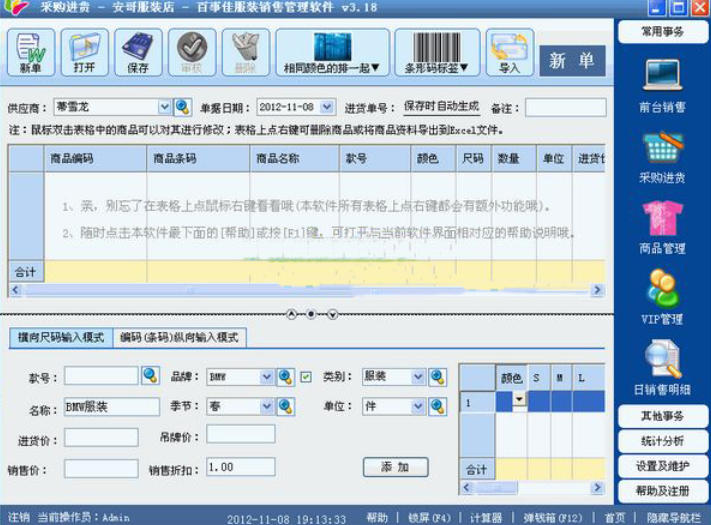Click the add icon beside 类别 dropdown

tap(438, 377)
